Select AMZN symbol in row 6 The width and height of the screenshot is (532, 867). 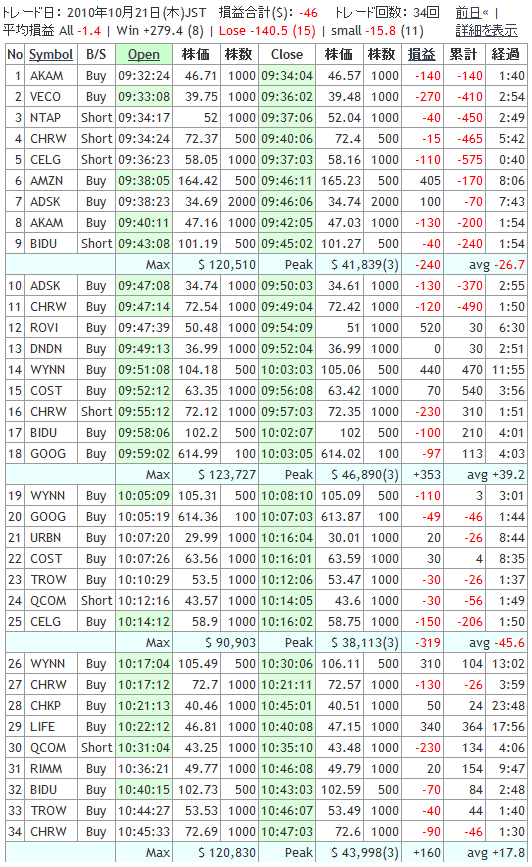pyautogui.click(x=46, y=181)
